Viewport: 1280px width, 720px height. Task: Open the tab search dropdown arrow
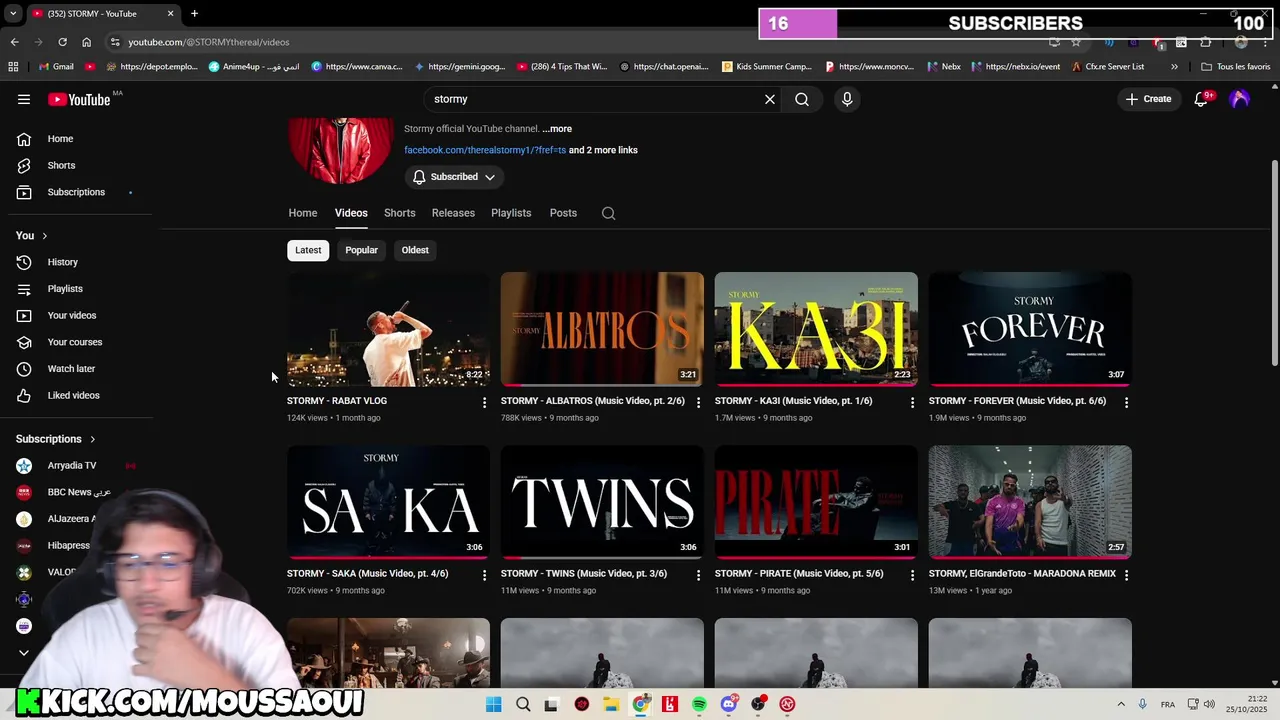coord(13,13)
